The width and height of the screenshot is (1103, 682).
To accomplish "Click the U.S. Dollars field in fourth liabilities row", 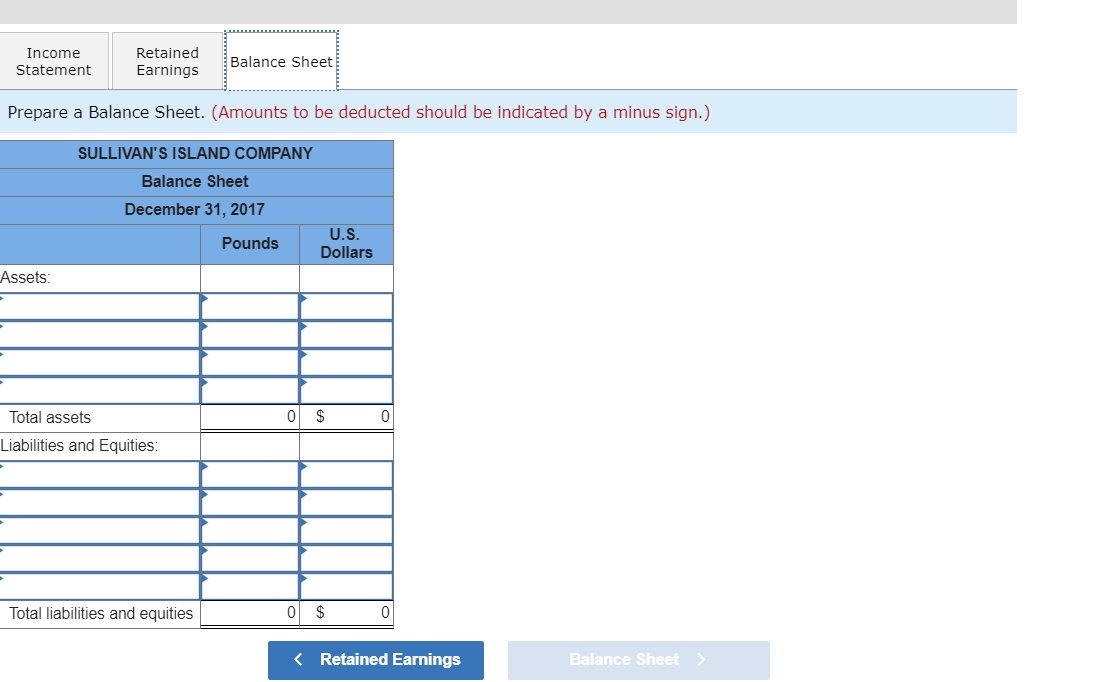I will coord(347,558).
